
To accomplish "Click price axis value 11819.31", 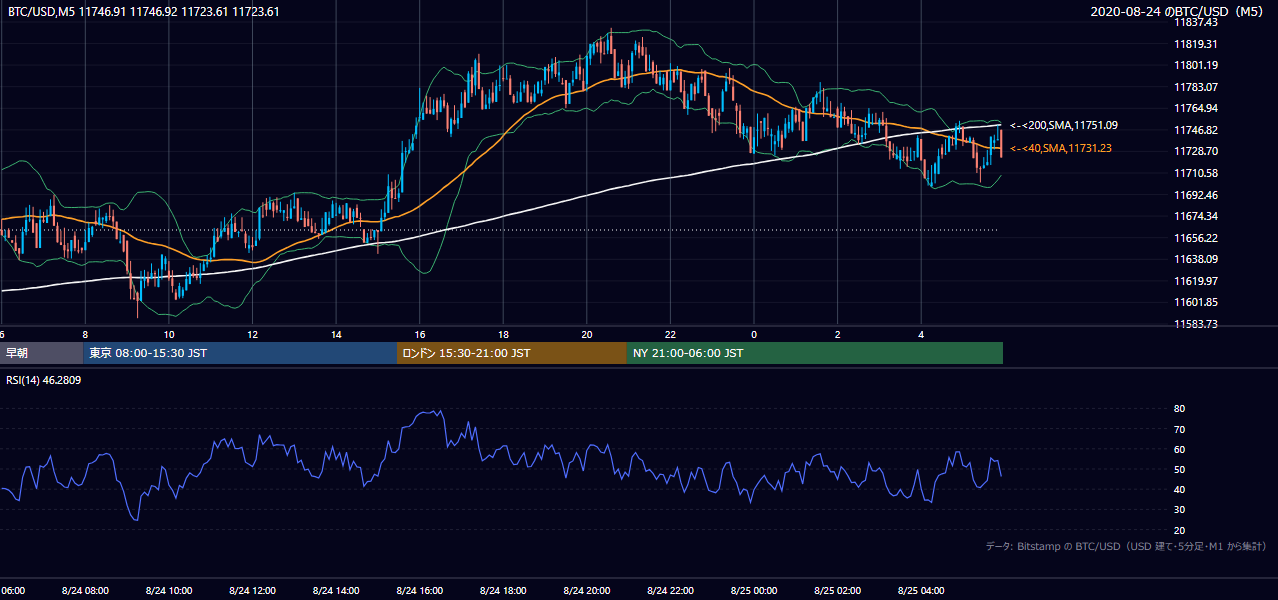I will click(1195, 44).
